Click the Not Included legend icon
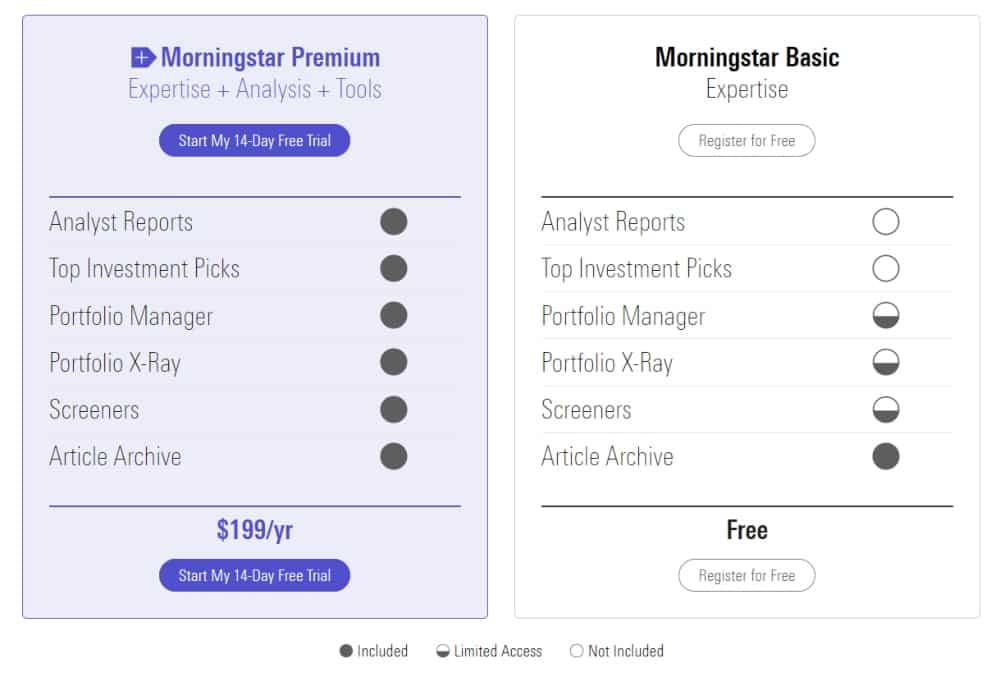The height and width of the screenshot is (677, 1000). (577, 651)
